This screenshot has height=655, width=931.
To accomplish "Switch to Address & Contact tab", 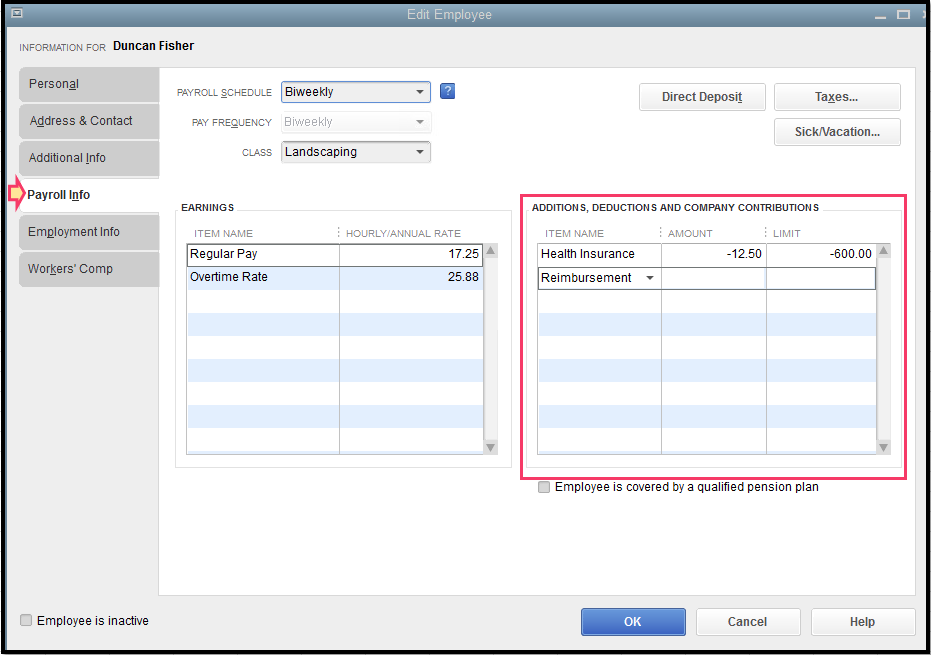I will 89,121.
